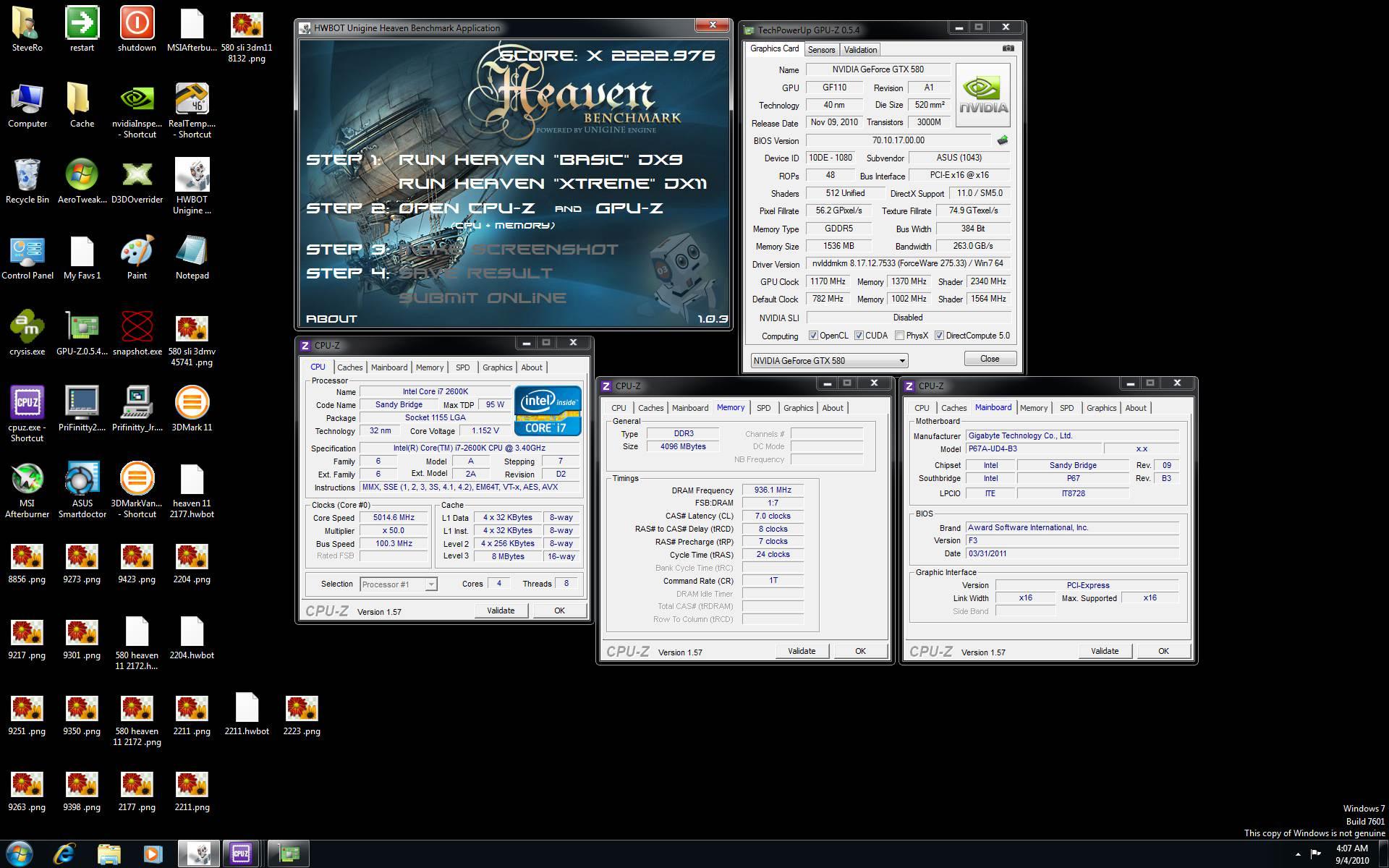The image size is (1389, 868).
Task: Toggle OpenCL checkbox in GPU-Z
Action: point(813,336)
